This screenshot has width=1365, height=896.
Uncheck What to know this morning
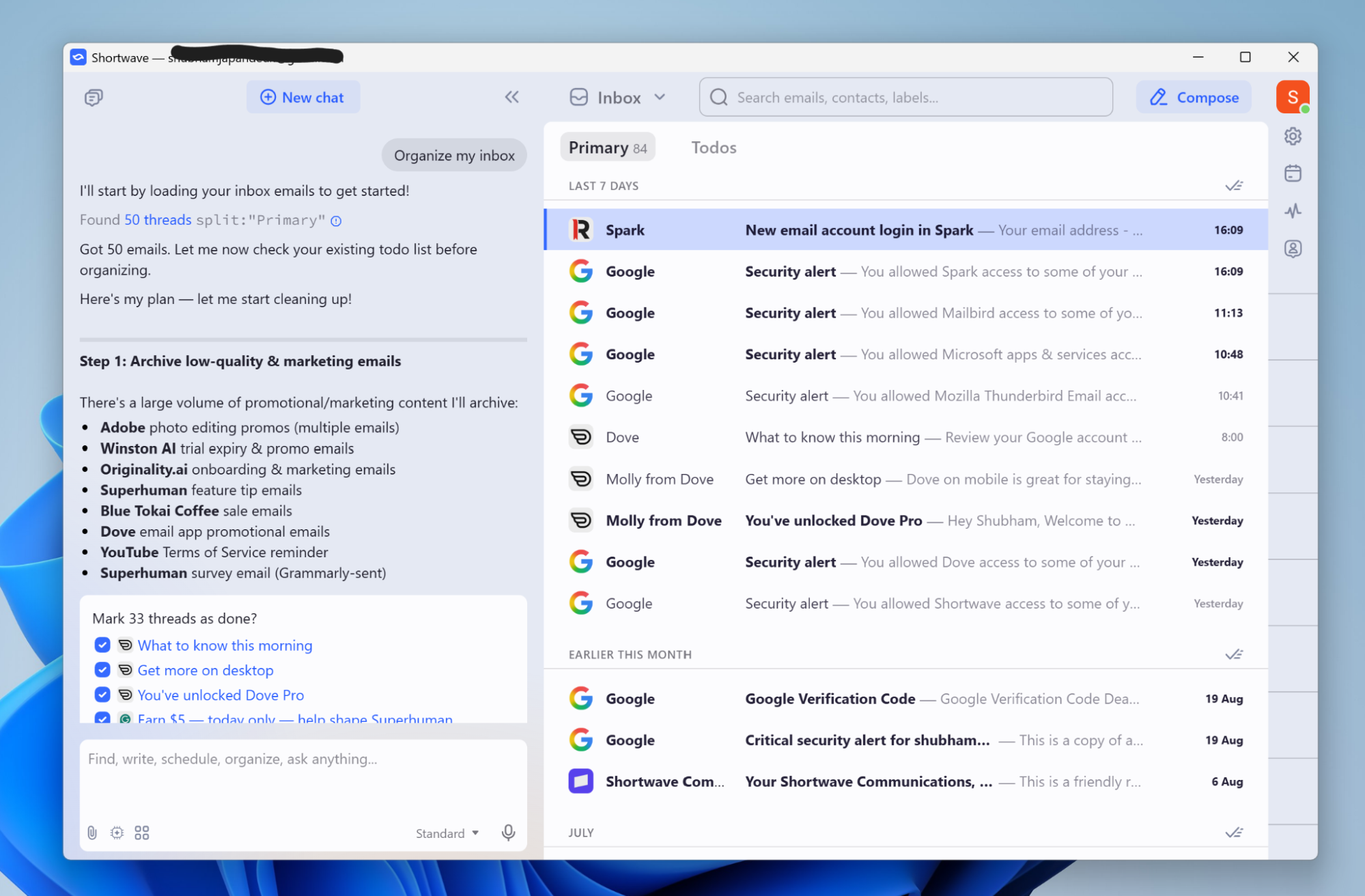click(x=102, y=645)
